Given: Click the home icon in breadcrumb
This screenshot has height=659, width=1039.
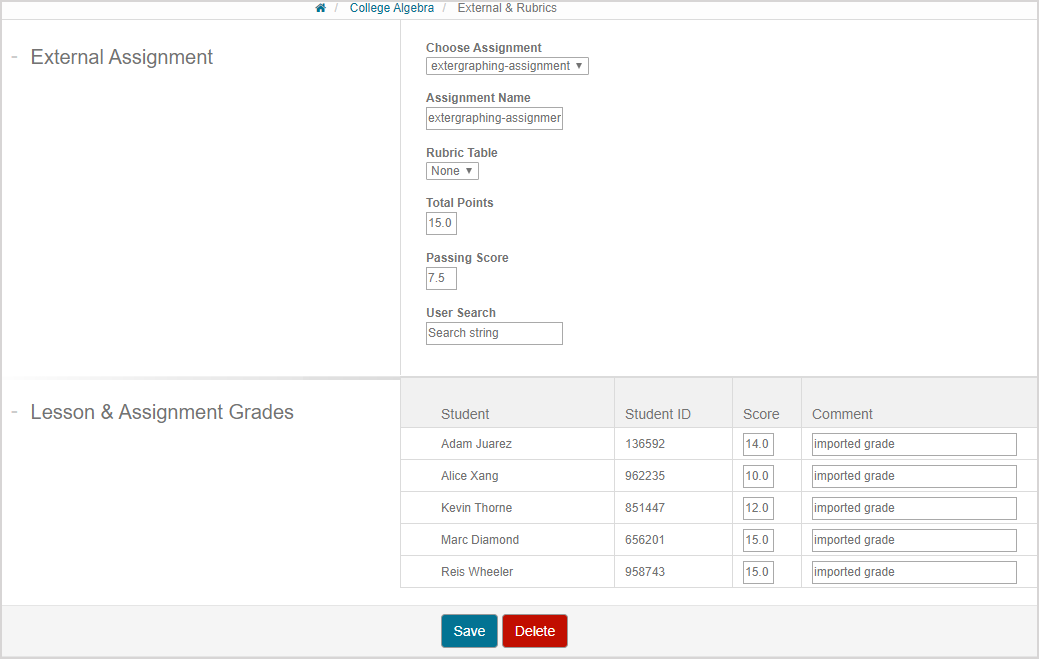Looking at the screenshot, I should click(321, 8).
